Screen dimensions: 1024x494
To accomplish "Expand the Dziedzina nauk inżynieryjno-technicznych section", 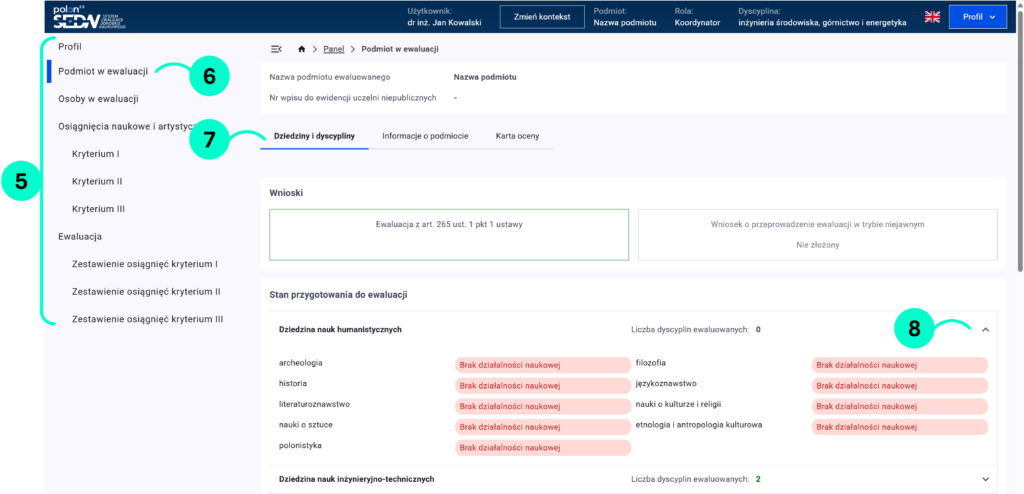I will click(985, 479).
